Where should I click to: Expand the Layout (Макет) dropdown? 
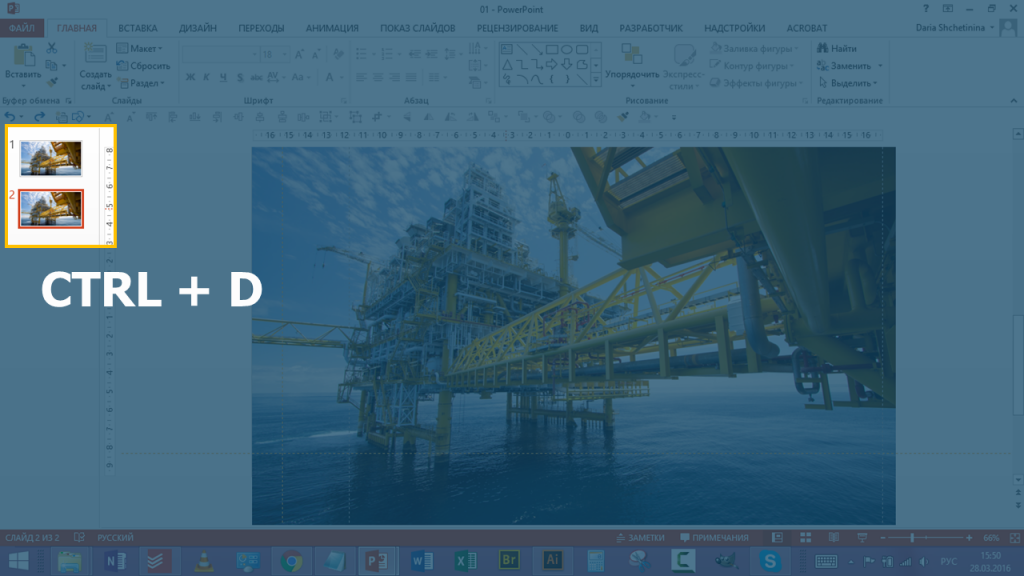pos(140,48)
